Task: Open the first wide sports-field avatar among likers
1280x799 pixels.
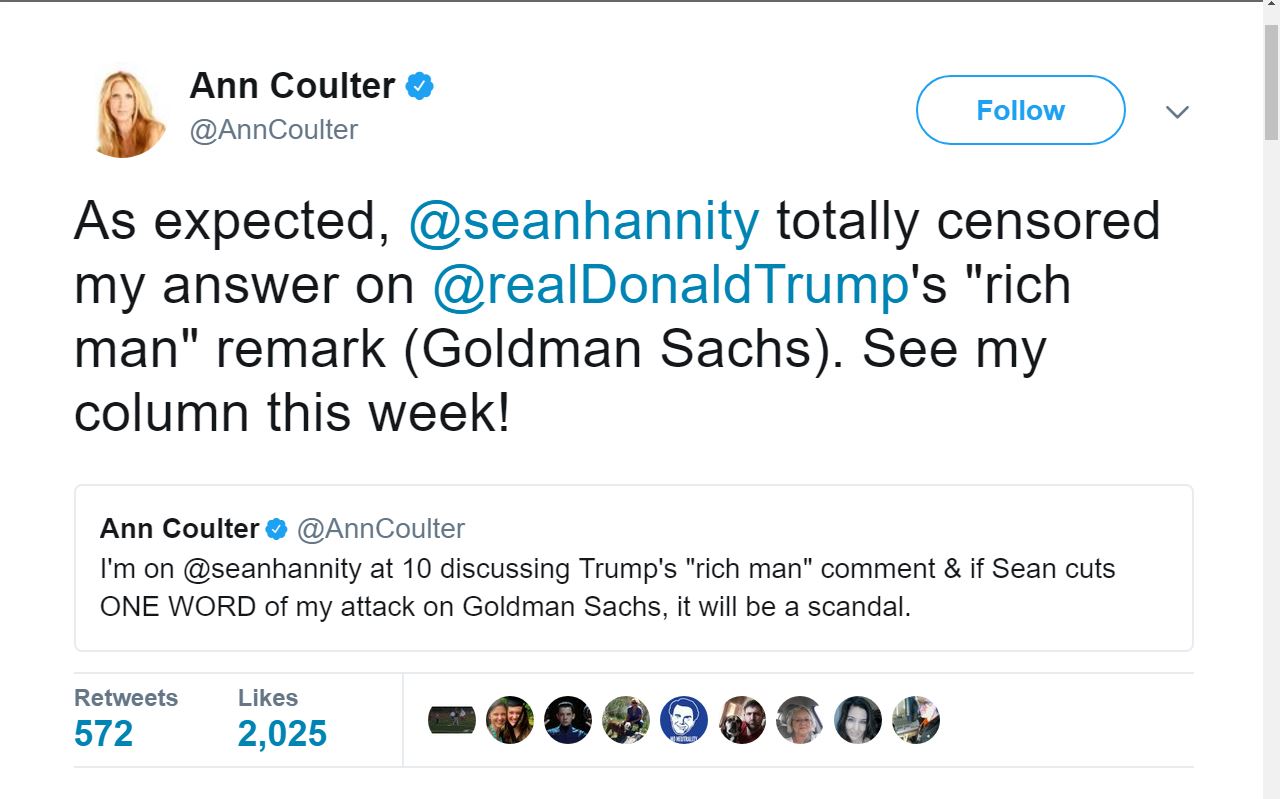Action: [x=452, y=720]
